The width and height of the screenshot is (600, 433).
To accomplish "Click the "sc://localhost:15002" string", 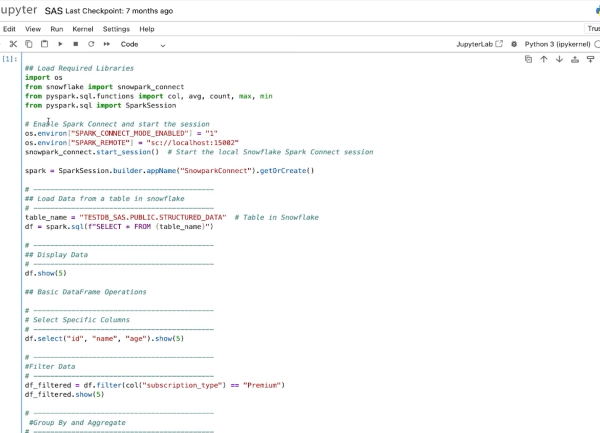I will [x=192, y=143].
